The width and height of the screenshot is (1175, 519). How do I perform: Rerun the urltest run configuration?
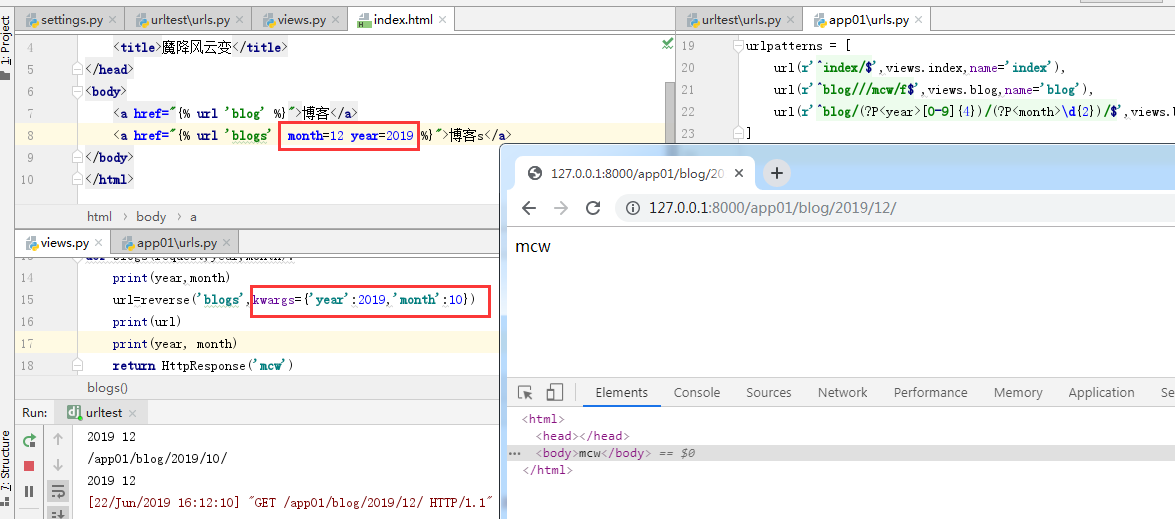[29, 440]
